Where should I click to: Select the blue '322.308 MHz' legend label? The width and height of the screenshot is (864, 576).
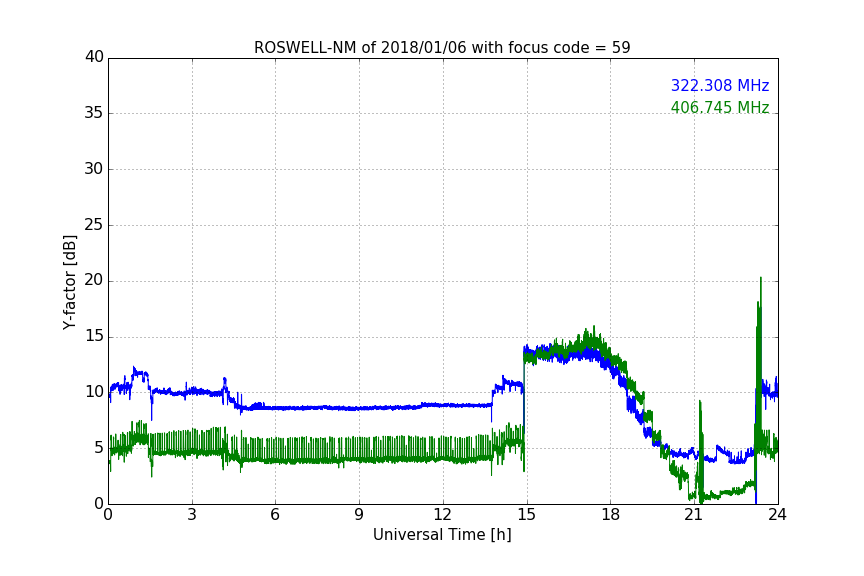pyautogui.click(x=720, y=85)
